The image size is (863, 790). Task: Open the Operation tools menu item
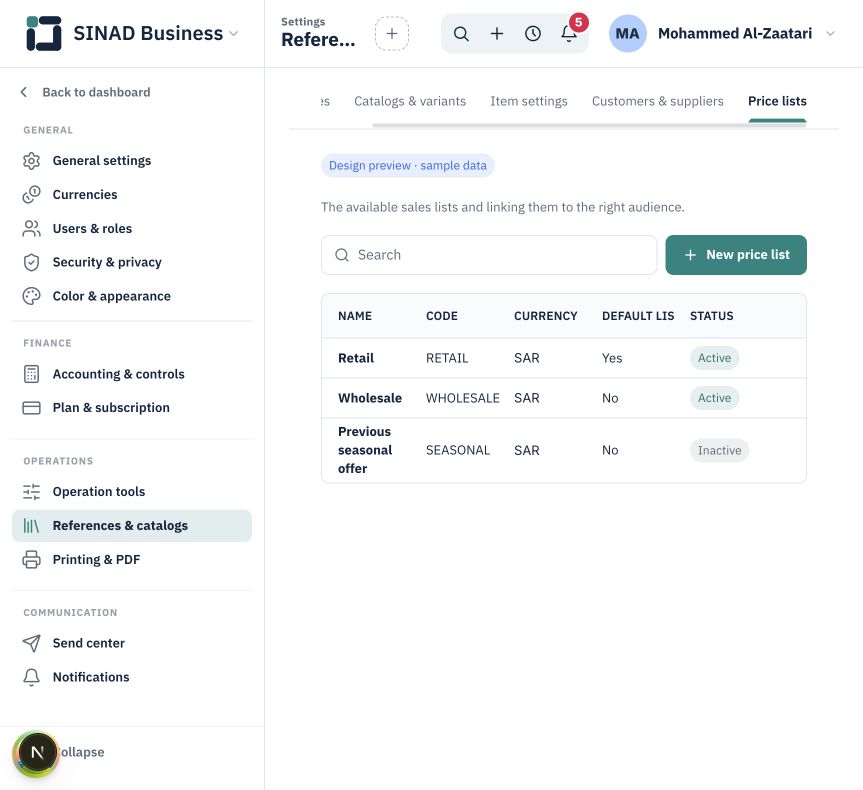coord(132,492)
